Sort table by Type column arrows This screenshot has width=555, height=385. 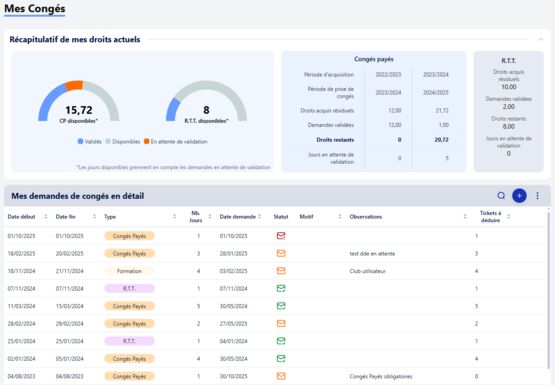[x=174, y=217]
